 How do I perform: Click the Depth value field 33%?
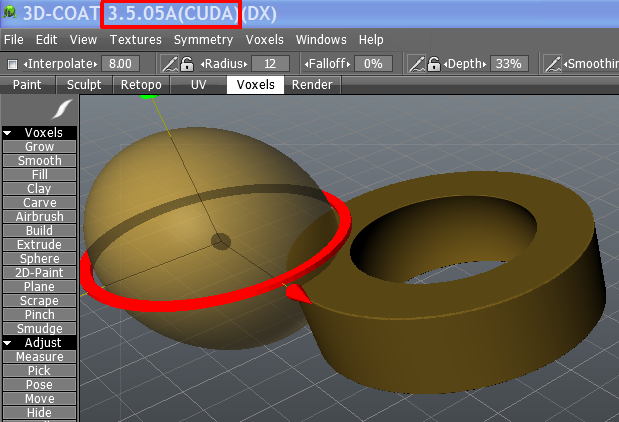pos(509,64)
